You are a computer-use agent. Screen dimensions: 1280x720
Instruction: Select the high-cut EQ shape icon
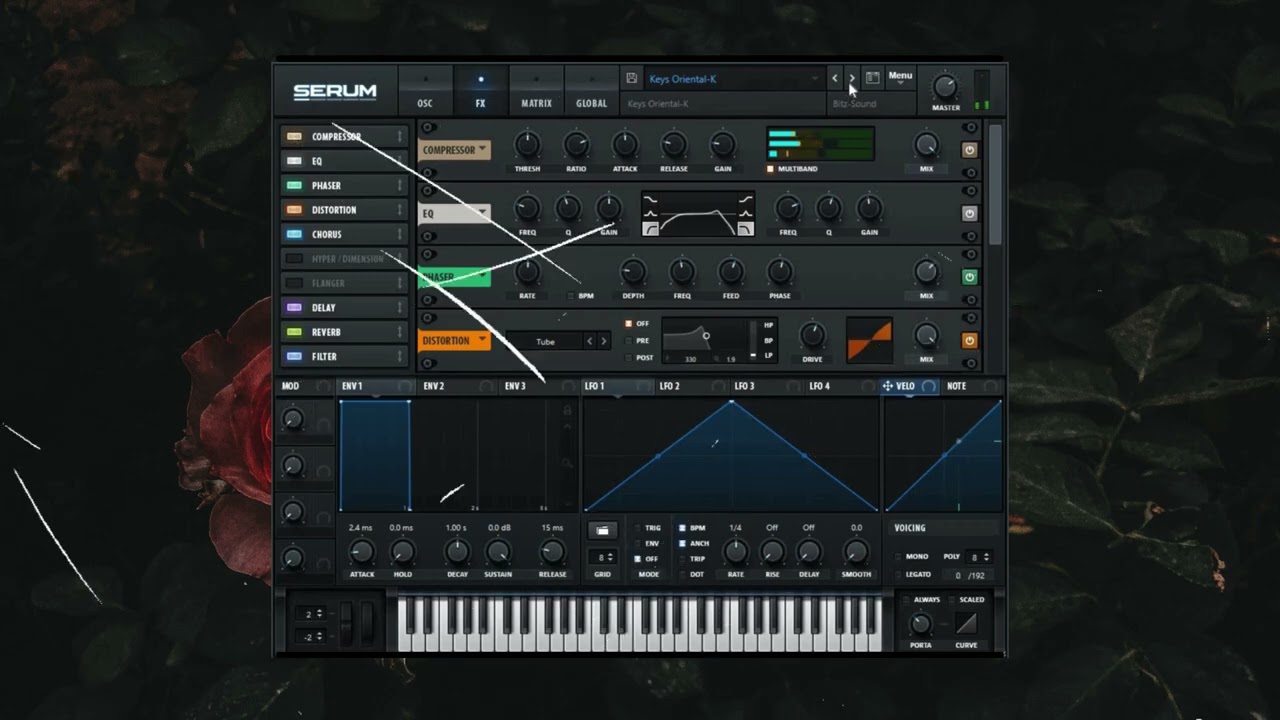tap(746, 230)
